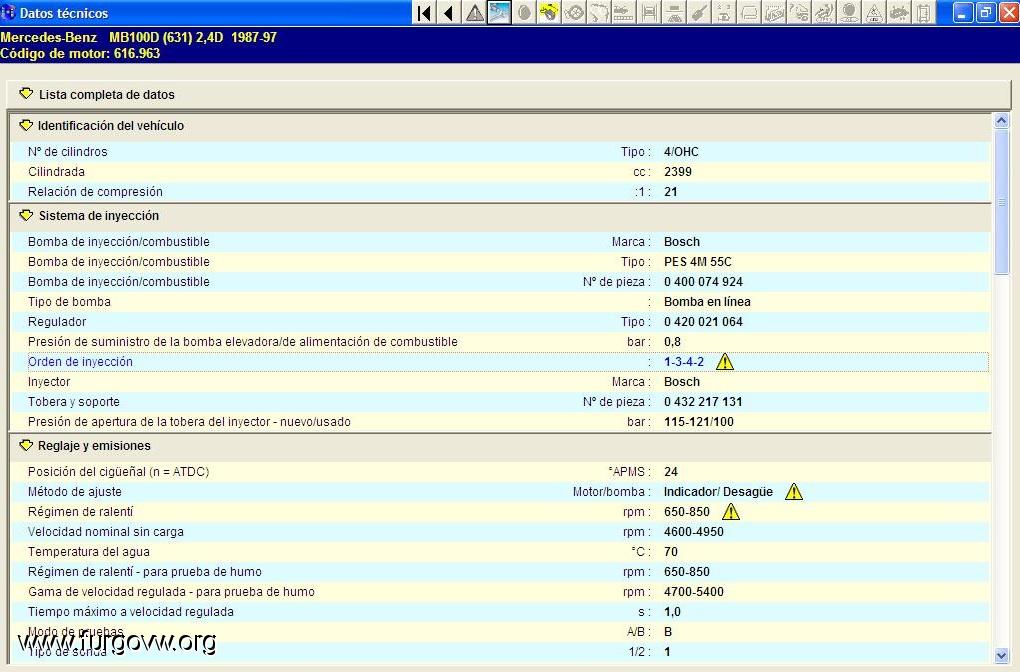Image resolution: width=1020 pixels, height=672 pixels.
Task: Click the value Bomba en línea
Action: 707,302
